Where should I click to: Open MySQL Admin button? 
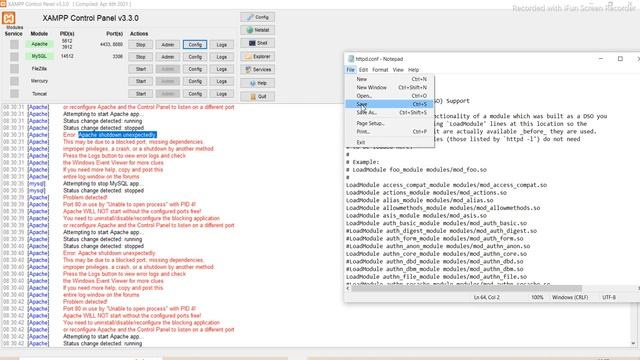(168, 57)
